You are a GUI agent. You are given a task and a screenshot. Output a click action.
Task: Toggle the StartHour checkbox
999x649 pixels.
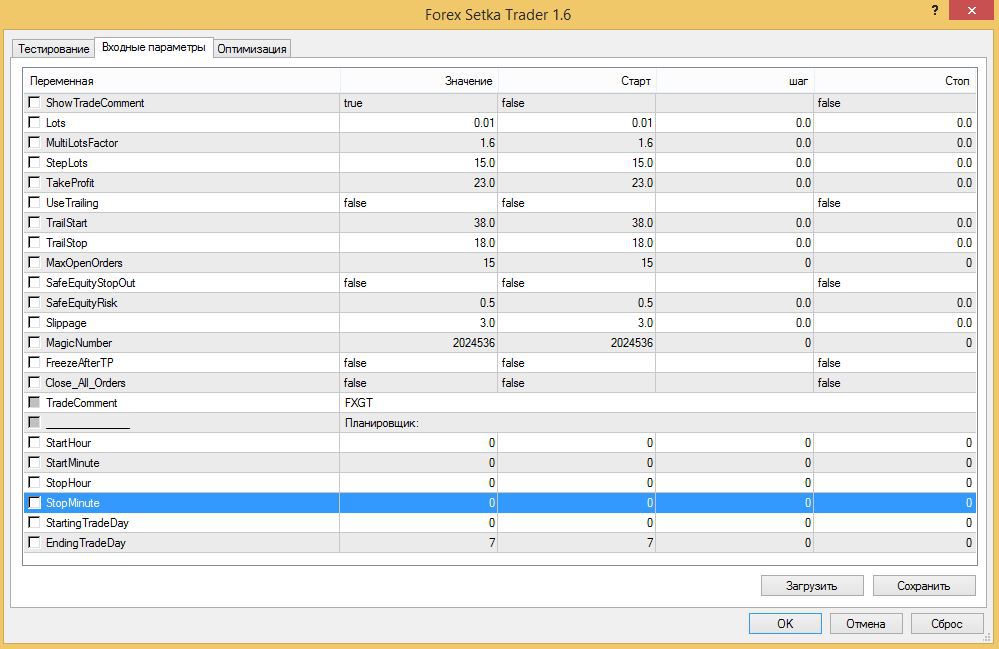(34, 442)
